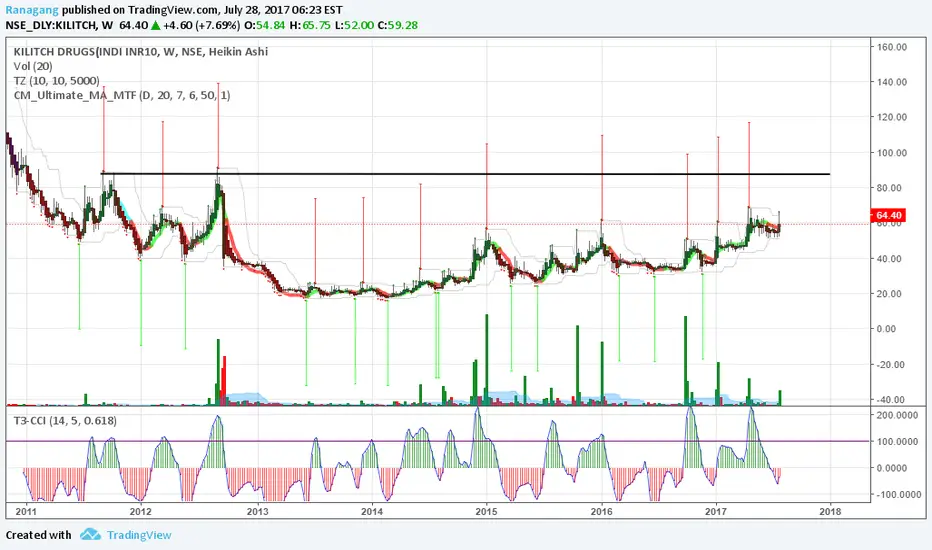Click the 2016 label on time axis
Screen dimensions: 932x550
point(602,511)
